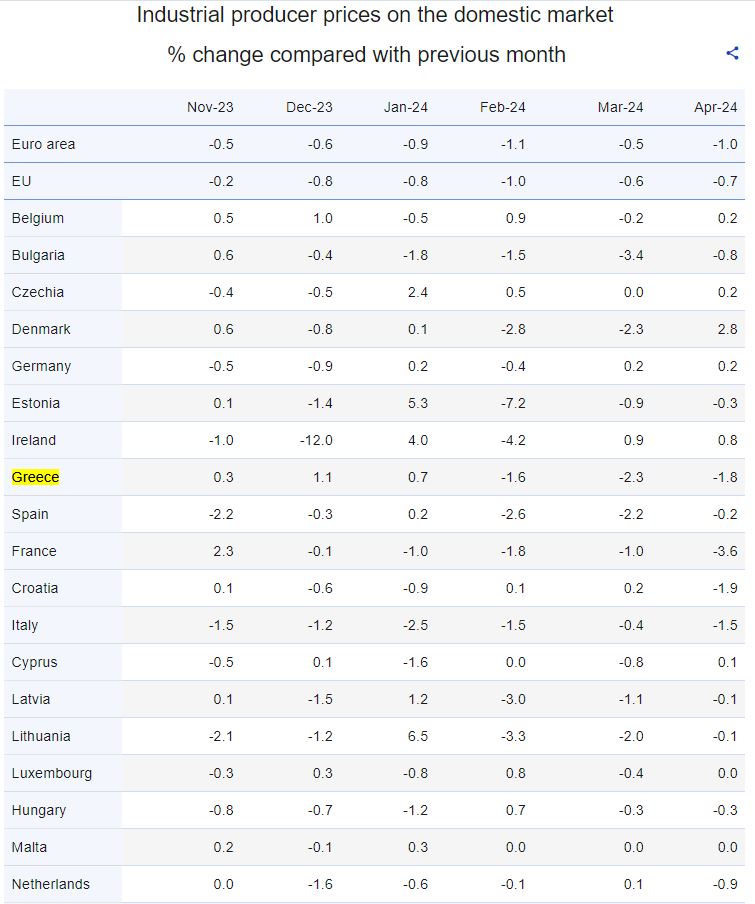Select the Bulgaria Mar-24 value -3.4
The width and height of the screenshot is (755, 904).
631,255
